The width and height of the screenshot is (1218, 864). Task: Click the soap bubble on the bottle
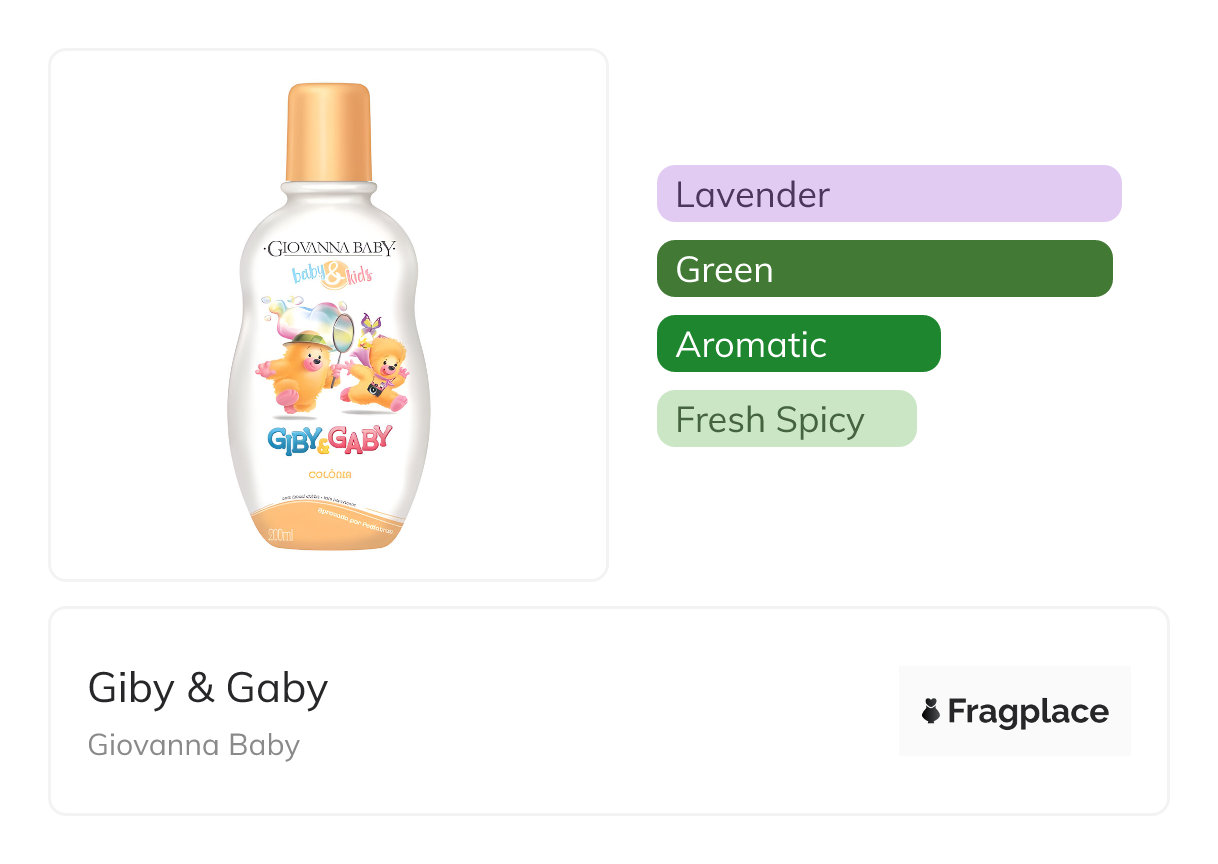pos(296,316)
